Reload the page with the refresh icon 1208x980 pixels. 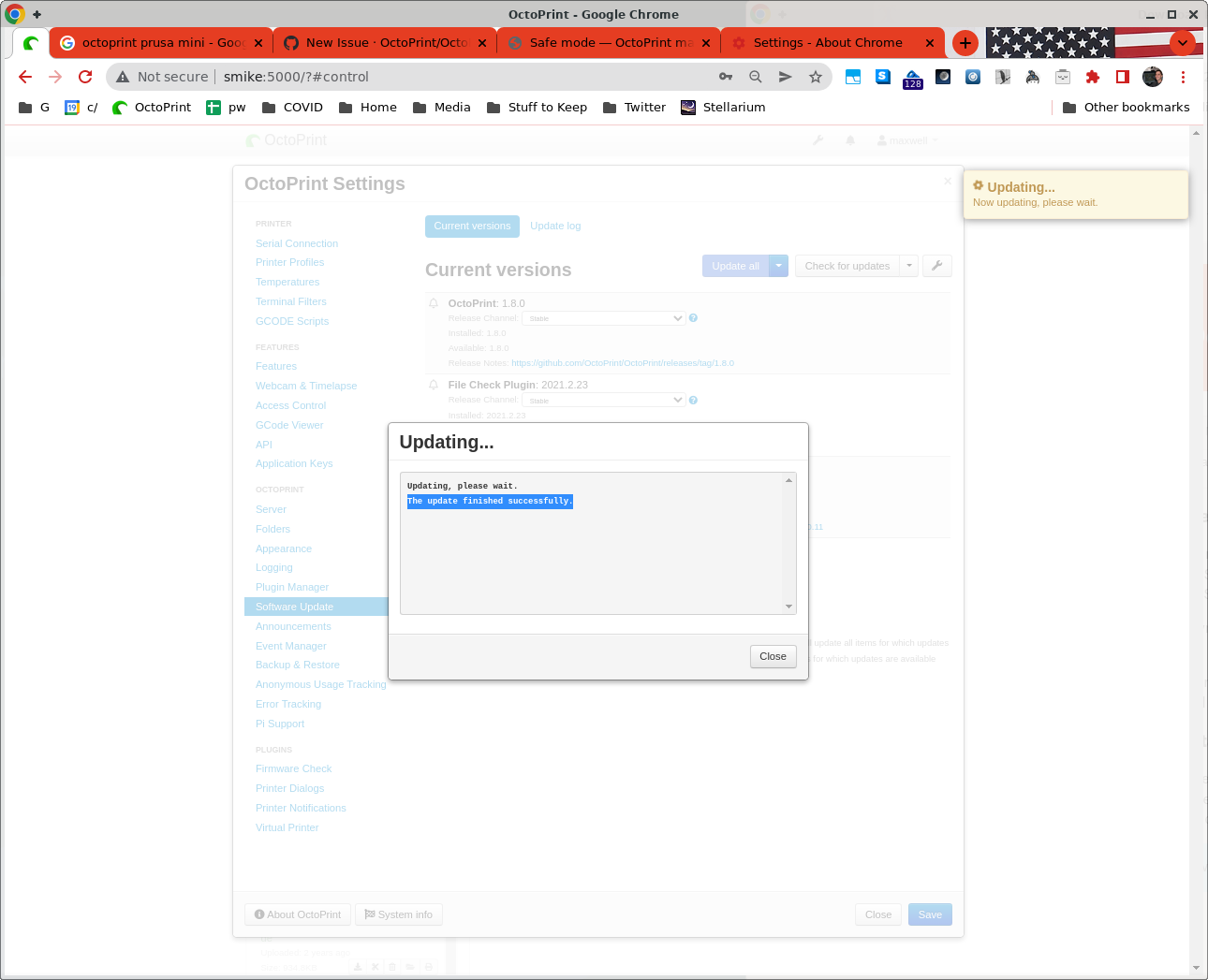click(x=85, y=77)
